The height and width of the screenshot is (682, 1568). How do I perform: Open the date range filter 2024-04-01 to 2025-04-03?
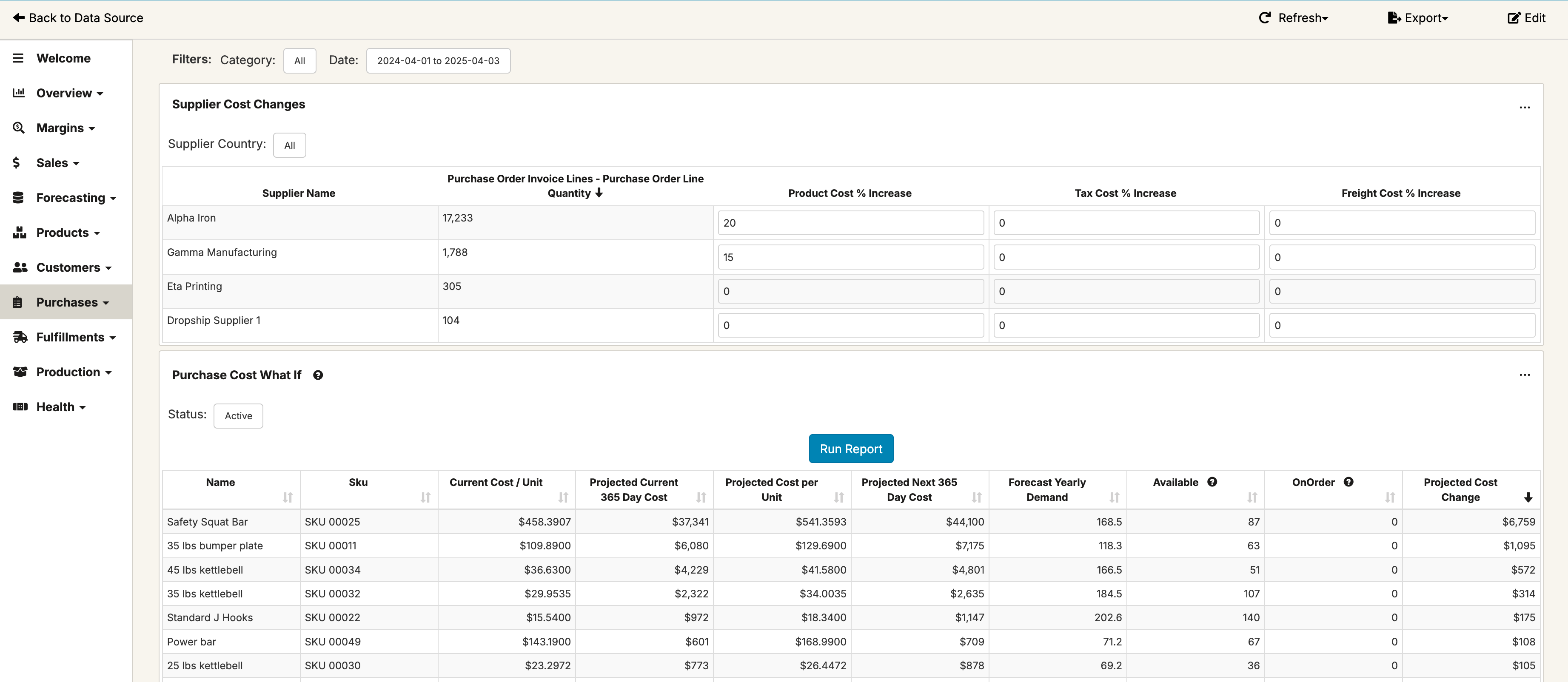click(438, 61)
